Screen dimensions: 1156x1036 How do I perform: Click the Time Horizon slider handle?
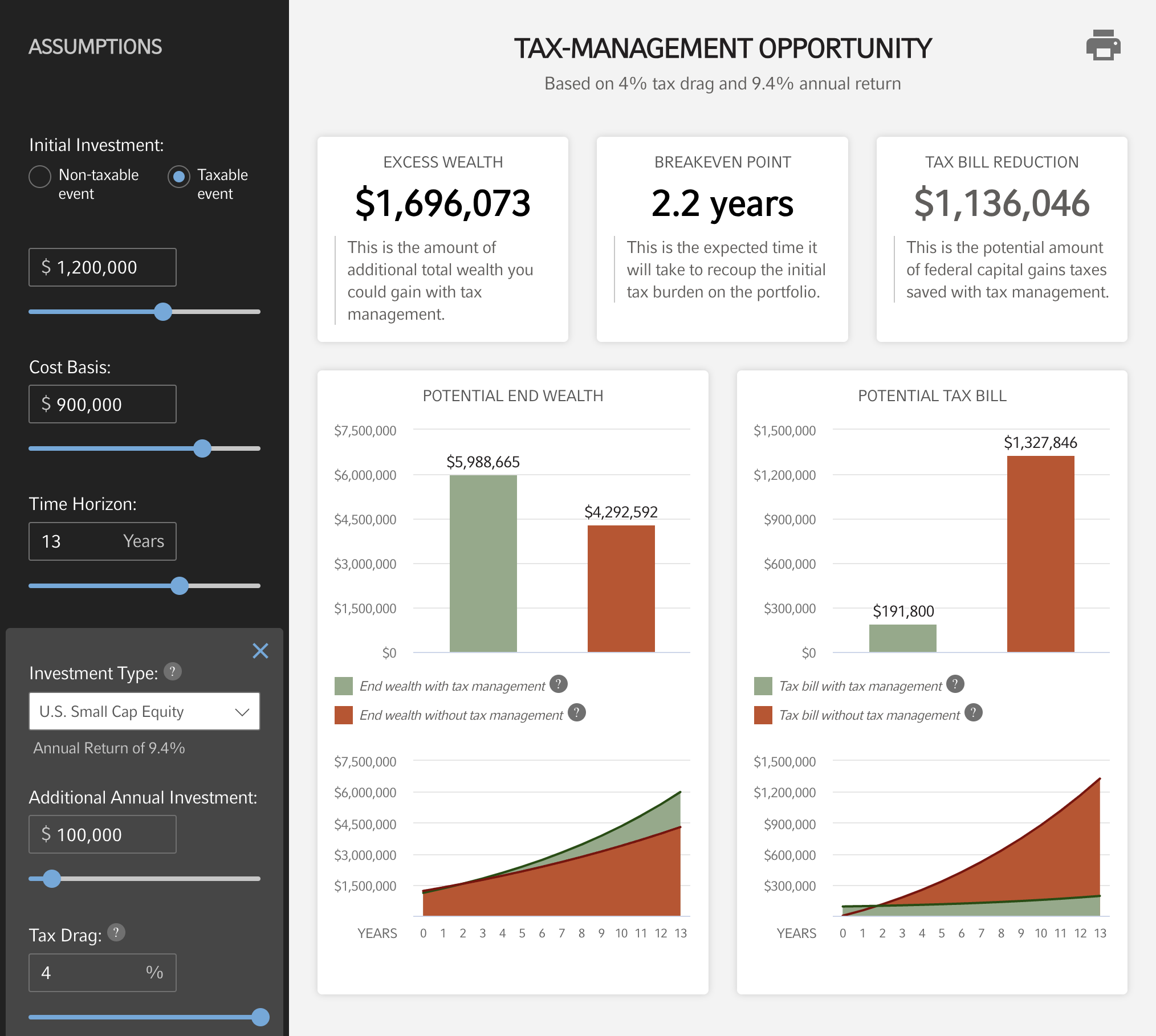point(180,586)
